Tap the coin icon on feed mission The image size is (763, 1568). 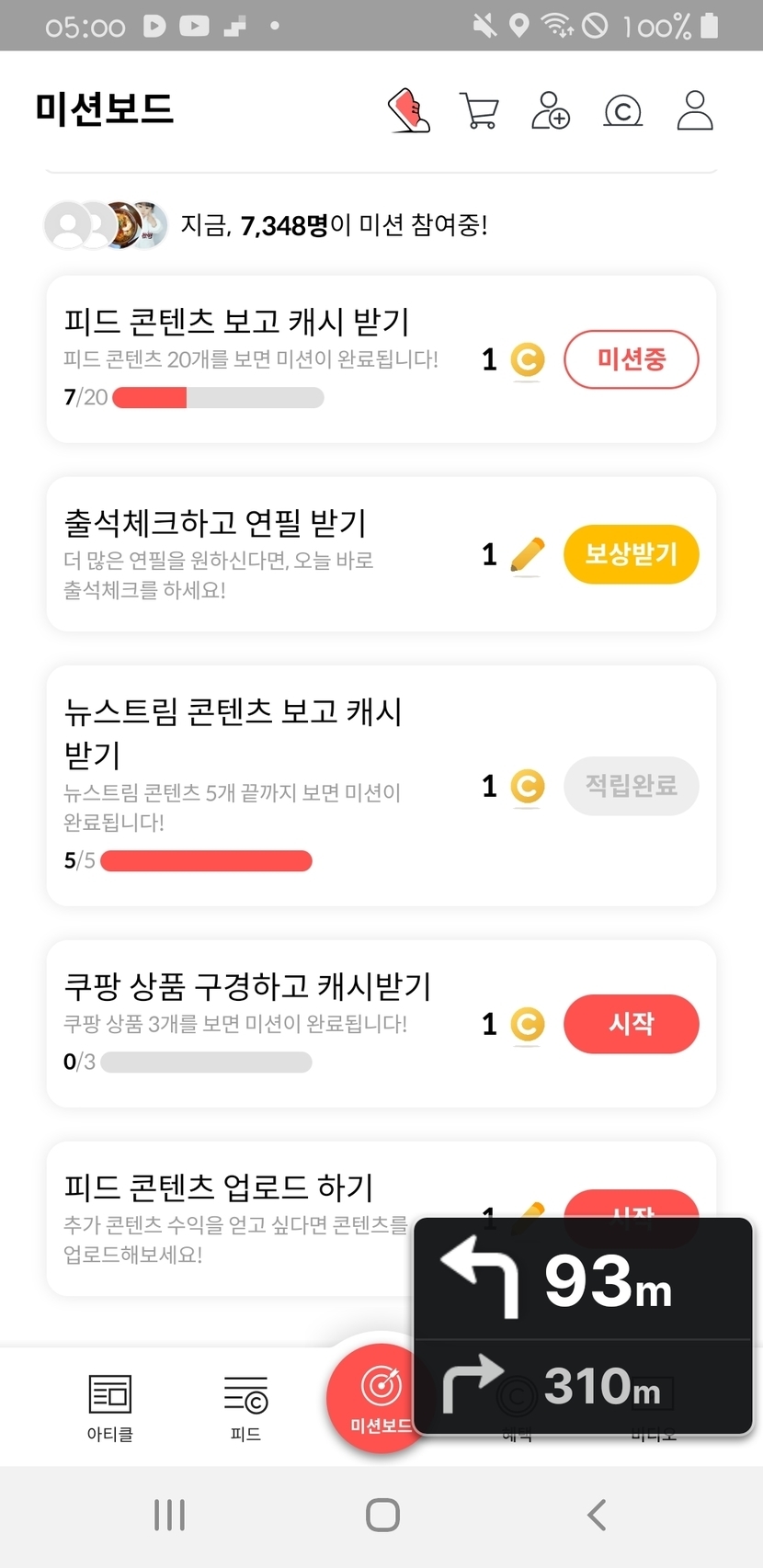[x=527, y=360]
